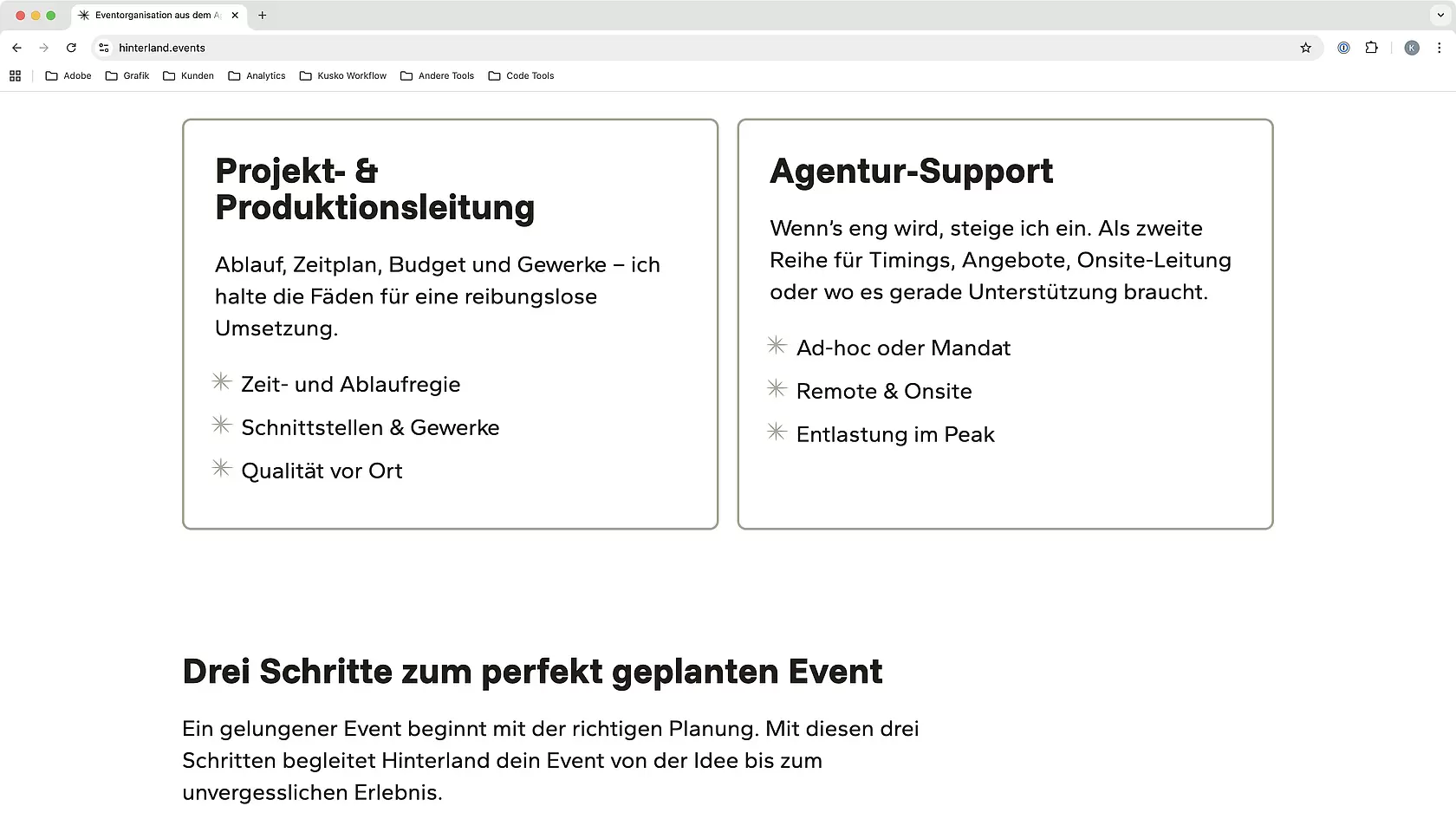This screenshot has height=819, width=1456.
Task: Open the Extensions puzzle icon
Action: click(1371, 48)
